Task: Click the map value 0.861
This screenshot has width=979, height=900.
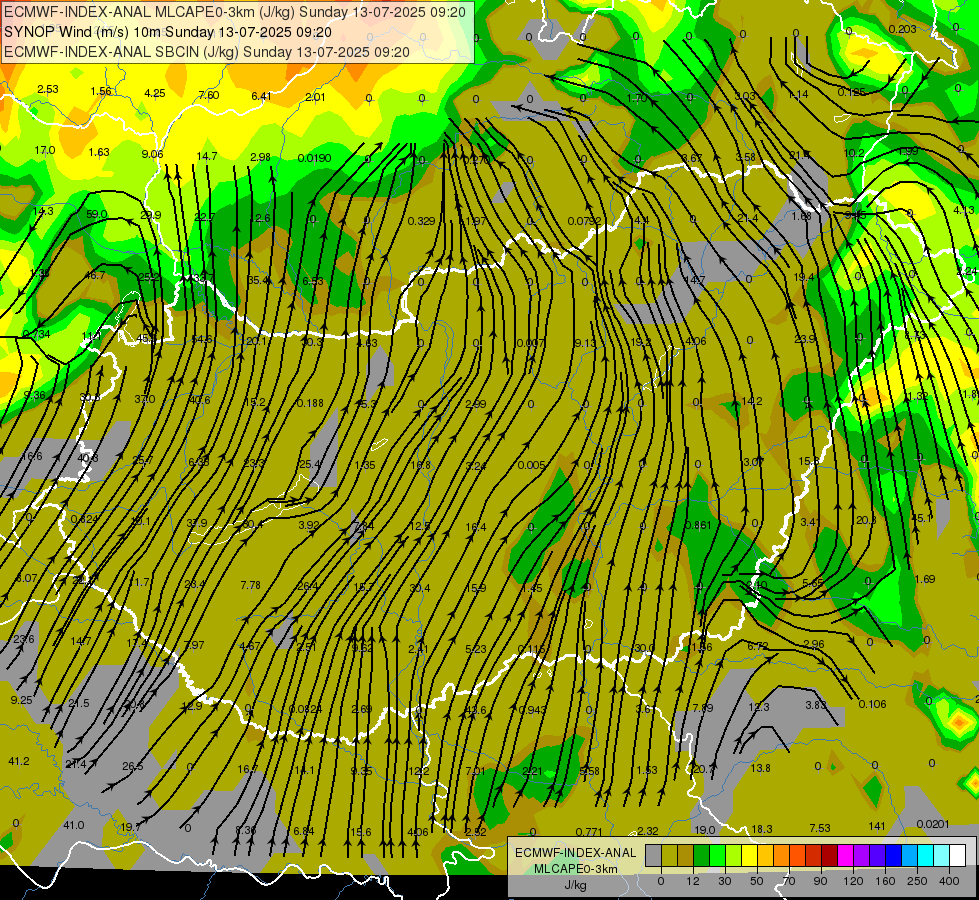Action: click(x=698, y=525)
